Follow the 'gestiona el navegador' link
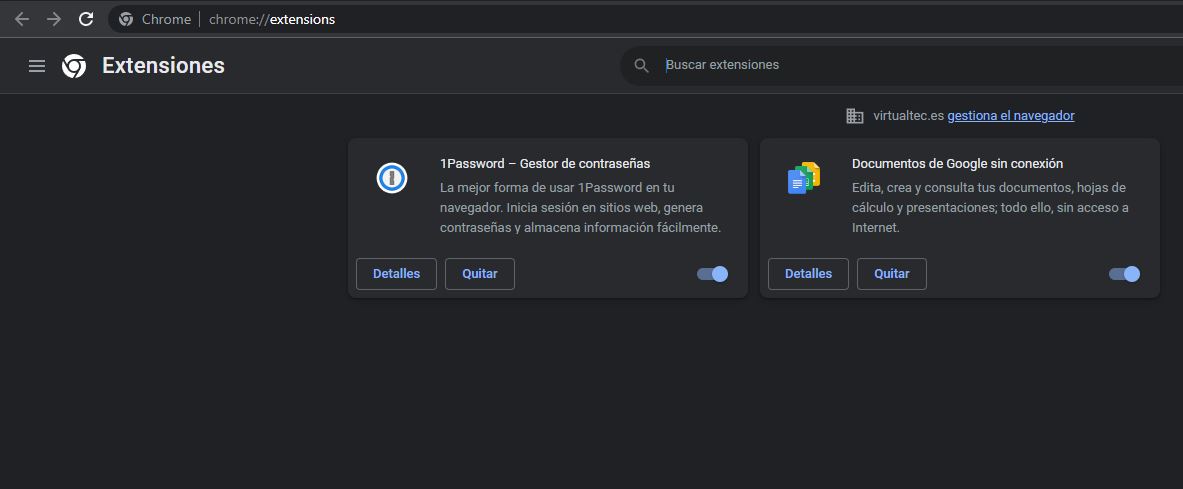The width and height of the screenshot is (1183, 489). [1011, 115]
